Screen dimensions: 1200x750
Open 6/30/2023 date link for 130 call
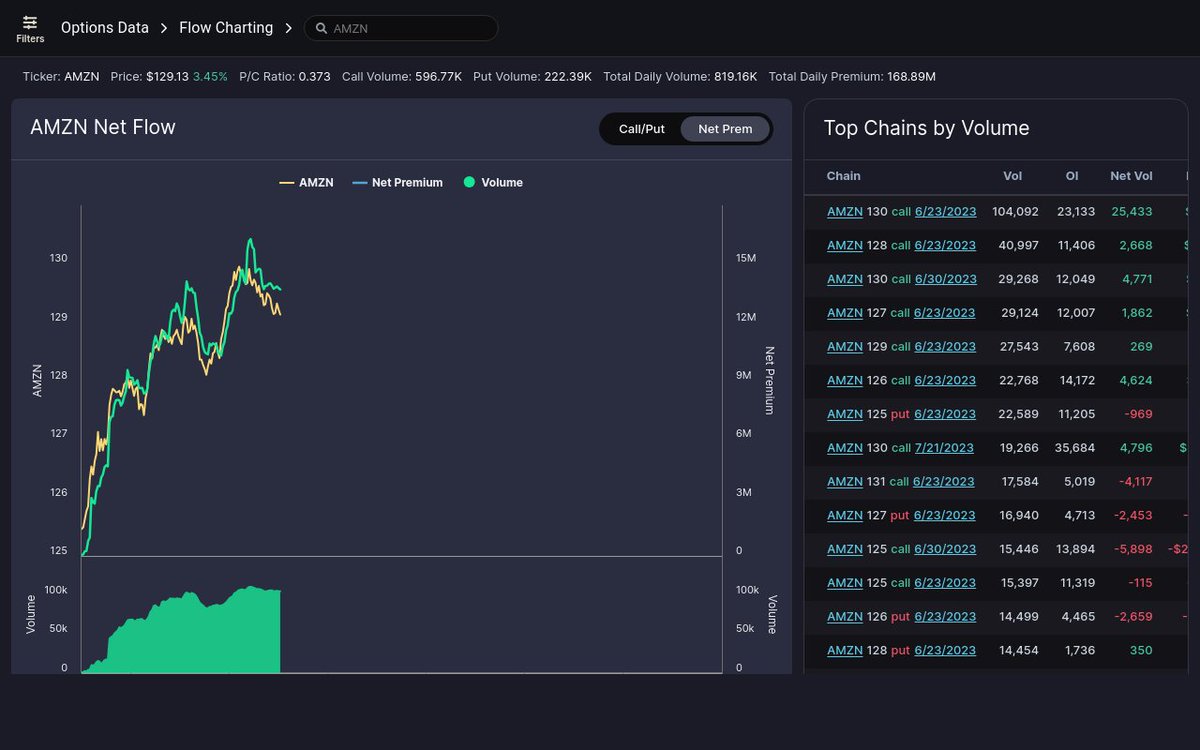pyautogui.click(x=945, y=280)
